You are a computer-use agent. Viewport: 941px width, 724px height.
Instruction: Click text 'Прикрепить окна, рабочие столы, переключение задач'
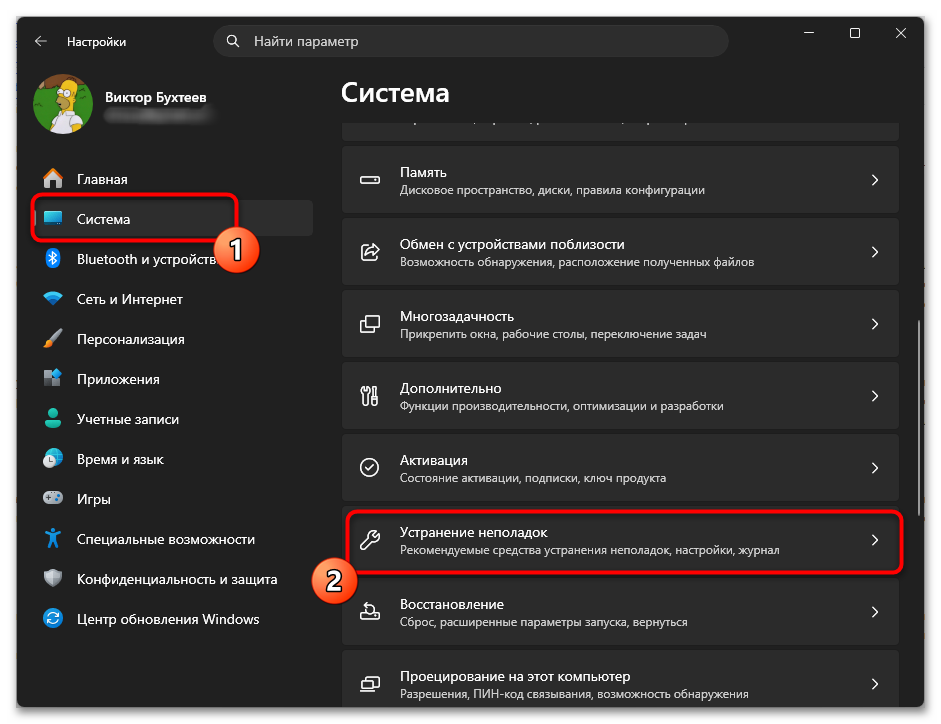[x=553, y=334]
